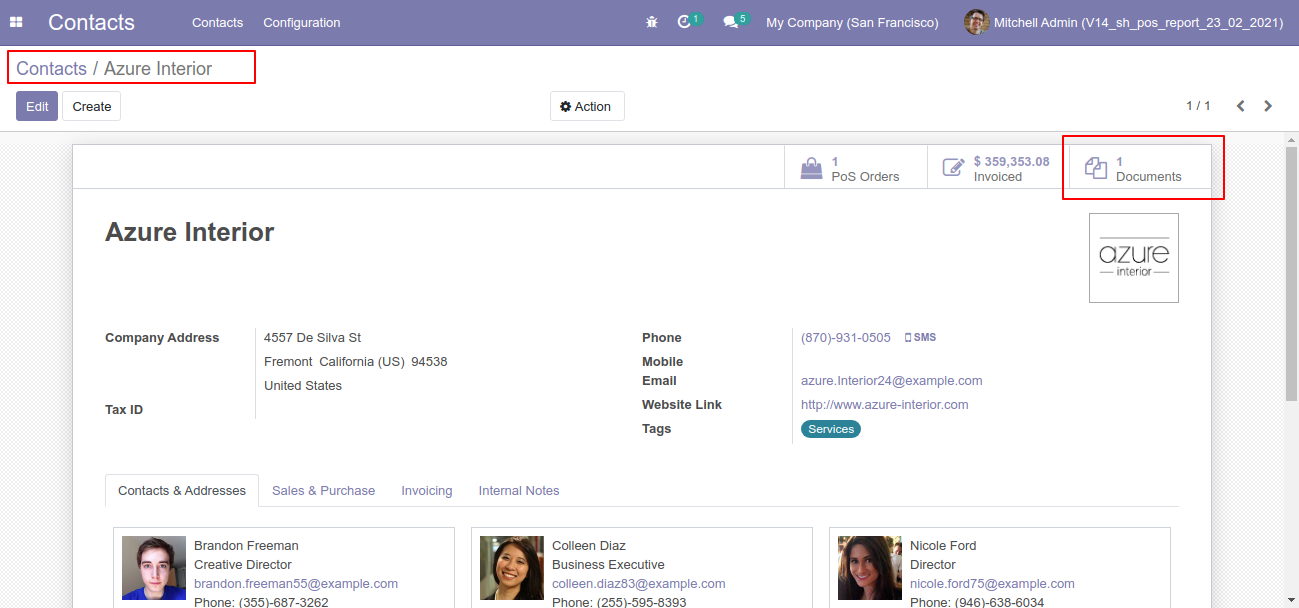
Task: Click brandon.freeman55@example.com email link
Action: tap(296, 584)
